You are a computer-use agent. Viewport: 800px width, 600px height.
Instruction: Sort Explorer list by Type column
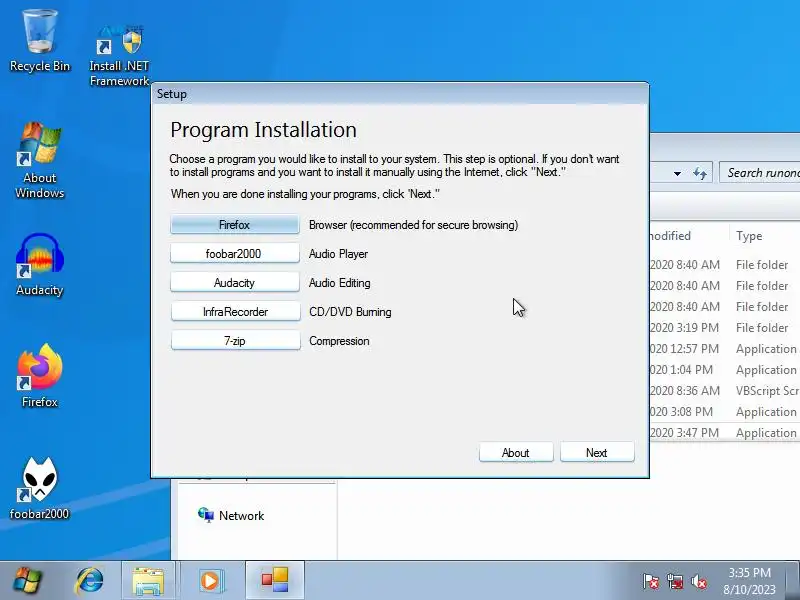pos(765,236)
